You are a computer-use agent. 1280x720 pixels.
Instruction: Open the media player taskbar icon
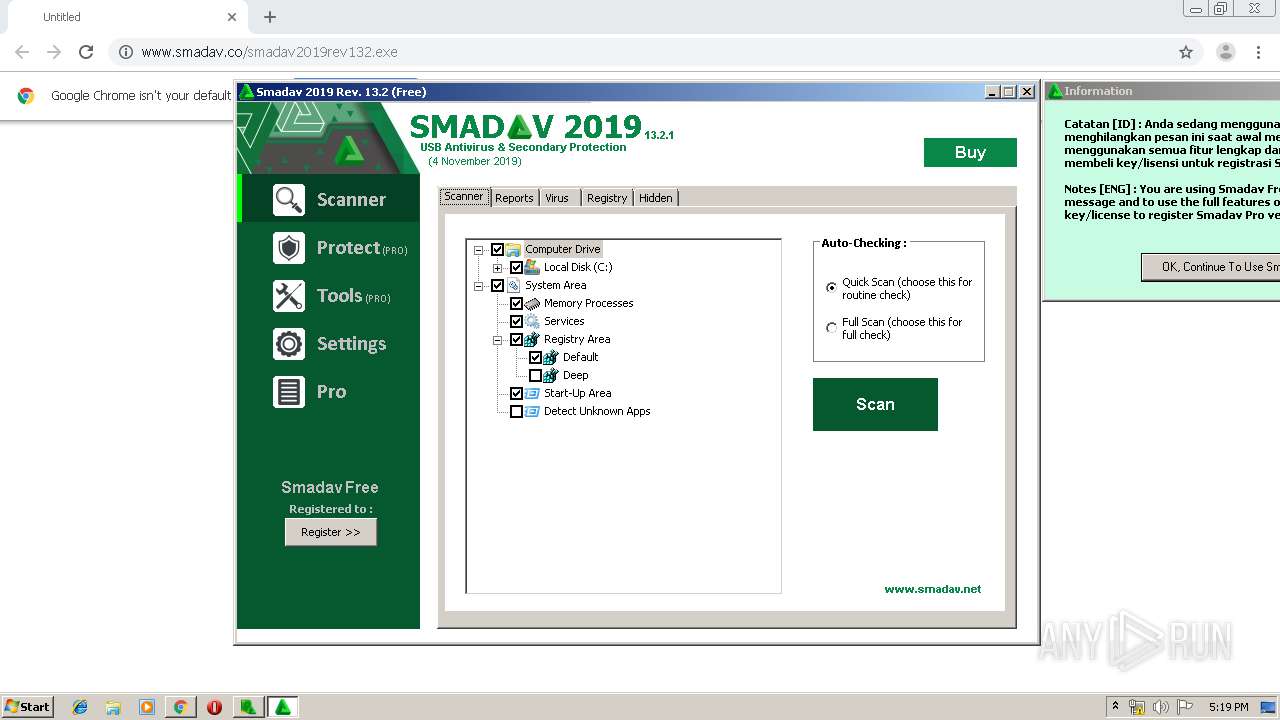(147, 707)
